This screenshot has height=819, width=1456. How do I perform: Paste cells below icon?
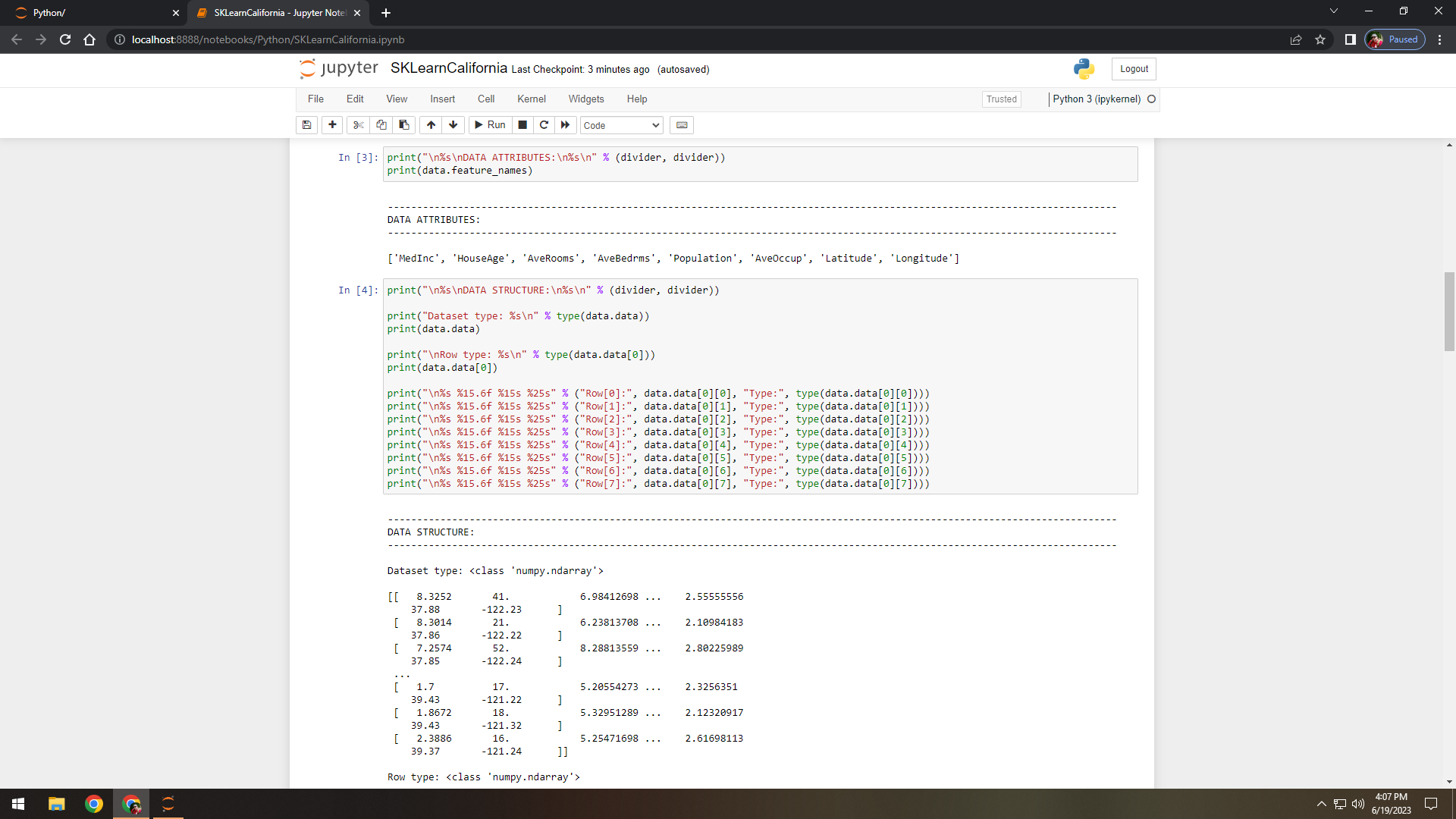point(404,125)
